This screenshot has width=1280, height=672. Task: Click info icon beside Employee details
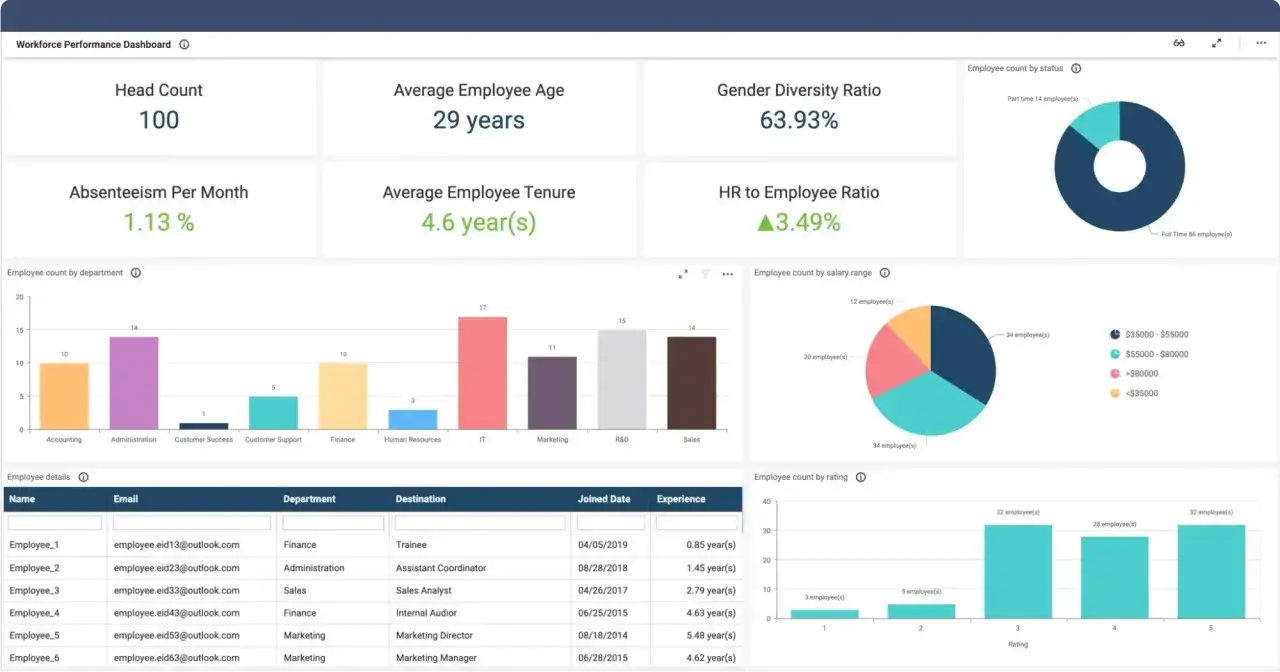tap(84, 478)
